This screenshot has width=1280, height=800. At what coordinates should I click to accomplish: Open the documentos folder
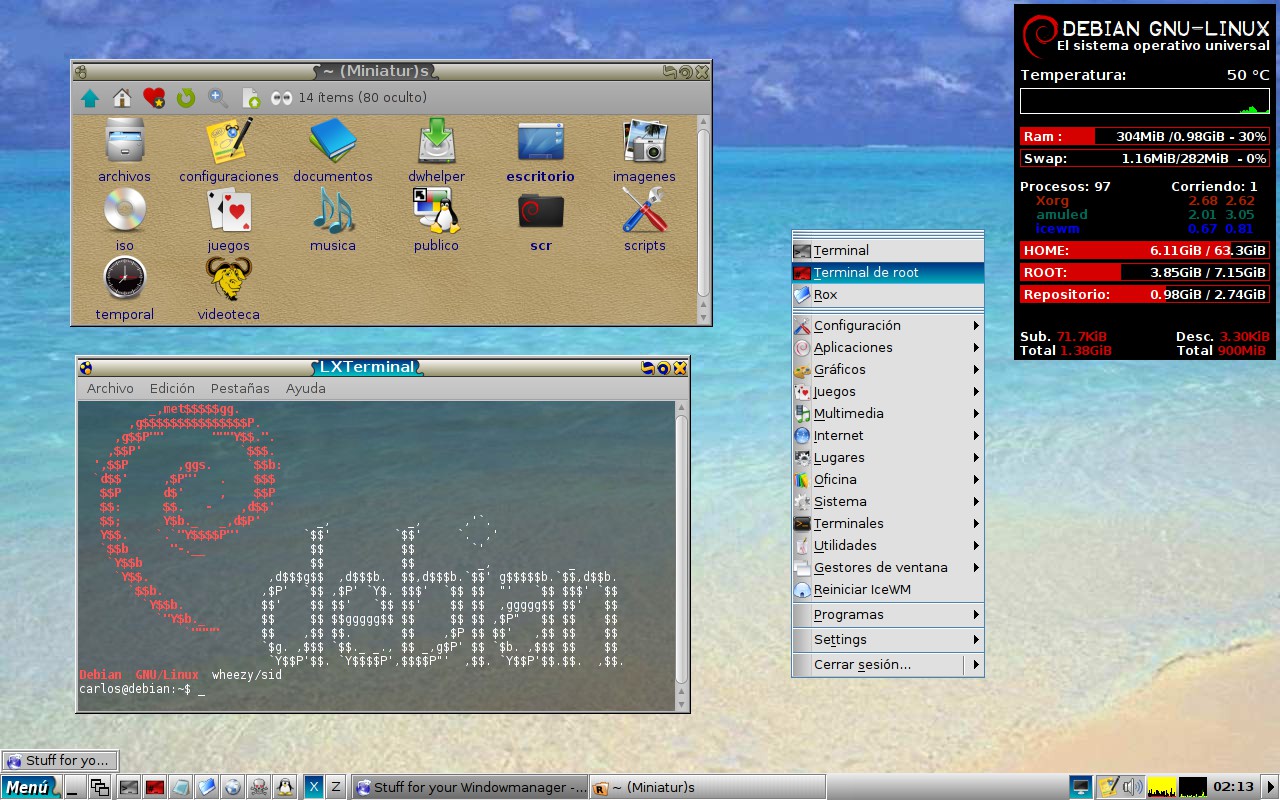pyautogui.click(x=333, y=151)
